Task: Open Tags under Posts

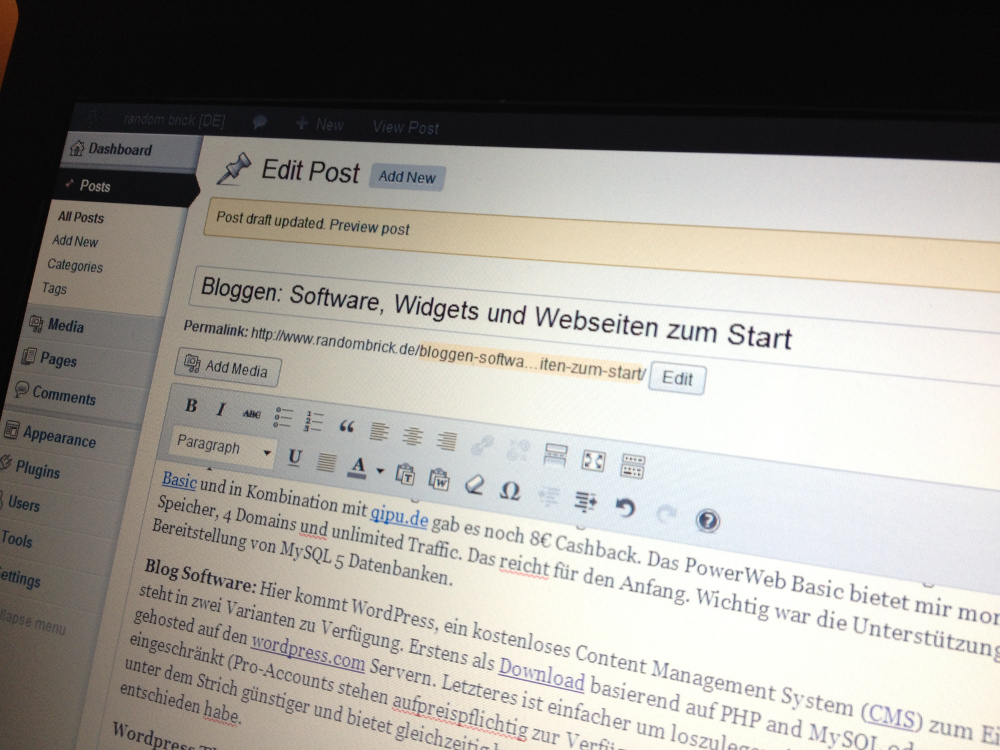Action: click(x=54, y=288)
